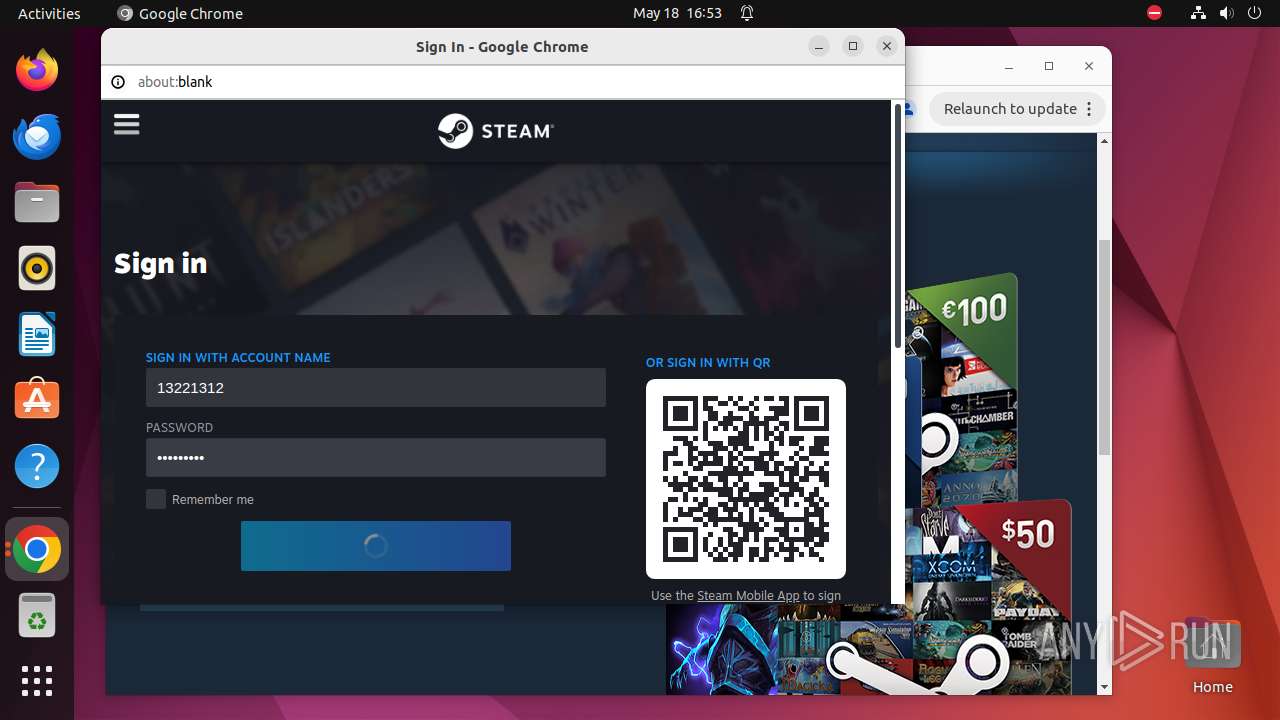Open the Home desktop folder
This screenshot has width=1280, height=720.
(1212, 655)
